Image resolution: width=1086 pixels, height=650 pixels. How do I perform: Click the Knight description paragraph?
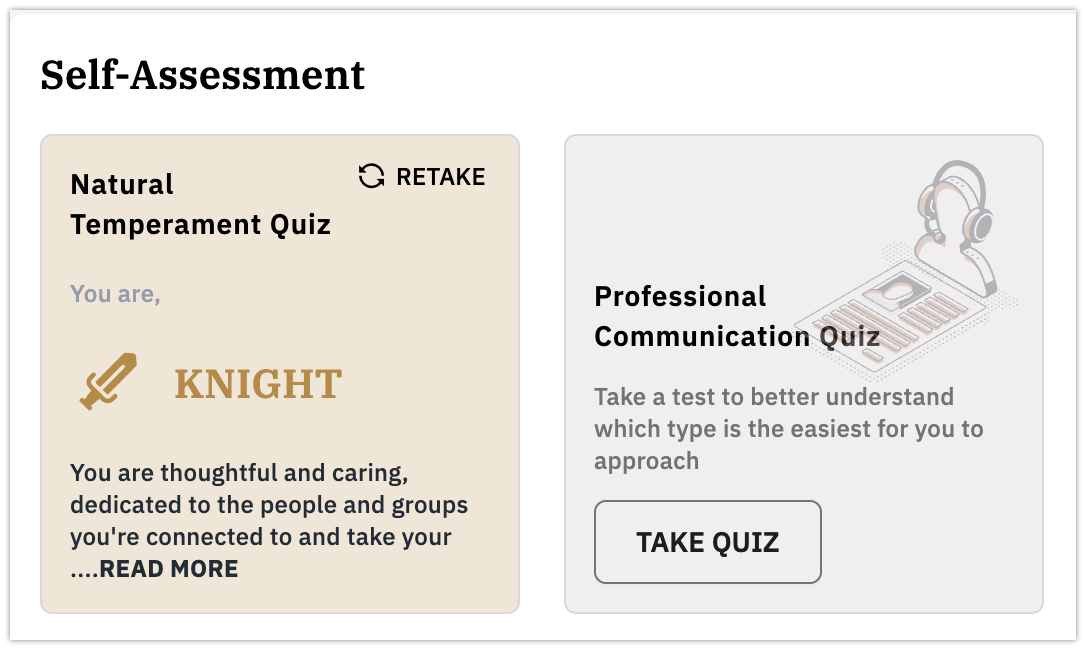click(269, 520)
